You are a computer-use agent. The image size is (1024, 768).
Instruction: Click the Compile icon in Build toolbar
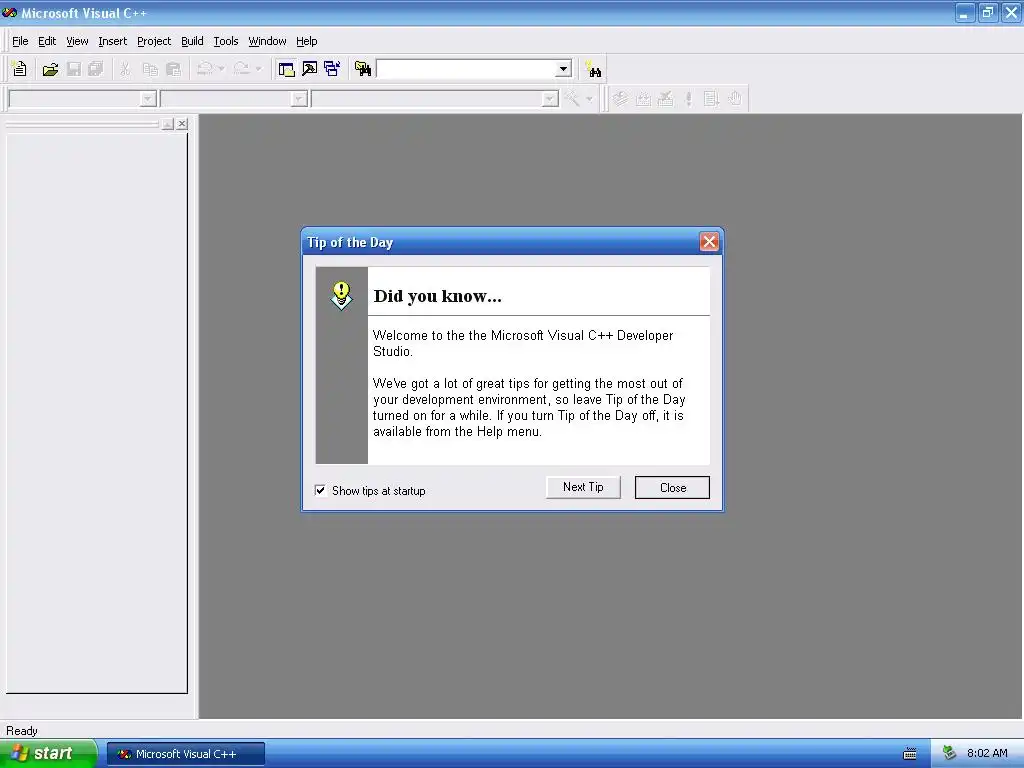(x=620, y=99)
